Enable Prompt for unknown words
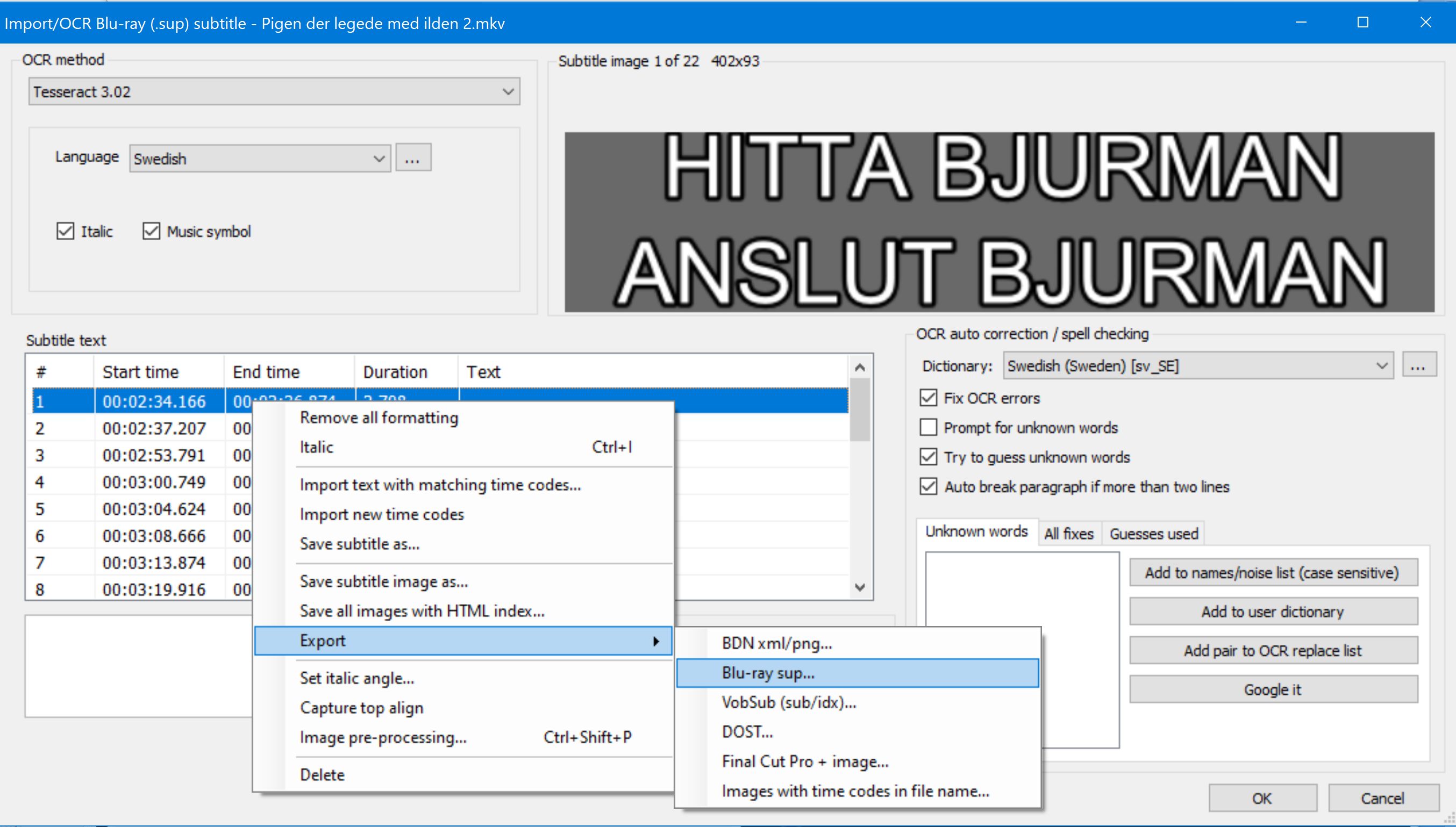This screenshot has width=1456, height=827. pyautogui.click(x=928, y=427)
